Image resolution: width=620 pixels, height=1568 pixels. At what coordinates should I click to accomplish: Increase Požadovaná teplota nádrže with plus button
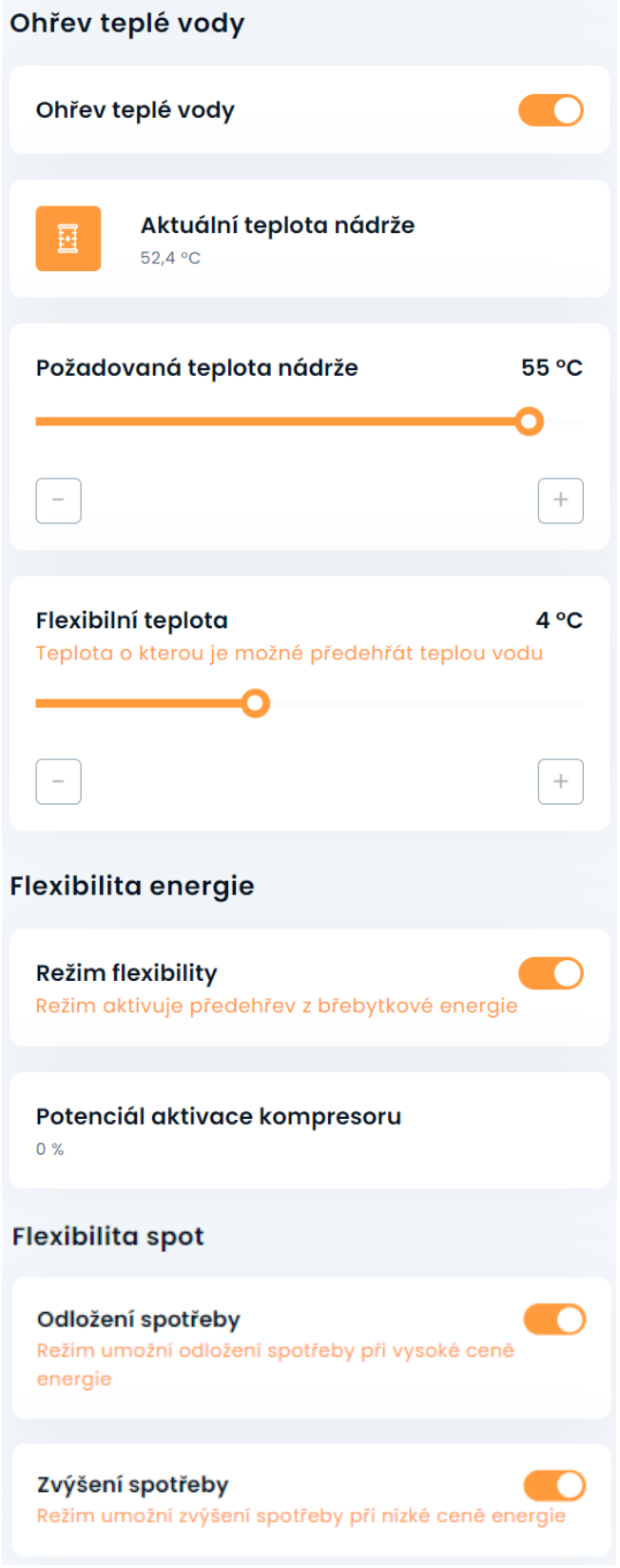pos(560,500)
